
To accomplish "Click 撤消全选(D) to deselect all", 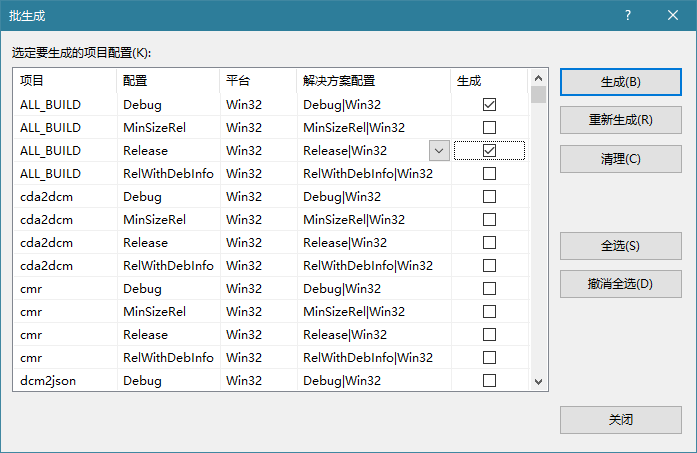I will [x=620, y=283].
